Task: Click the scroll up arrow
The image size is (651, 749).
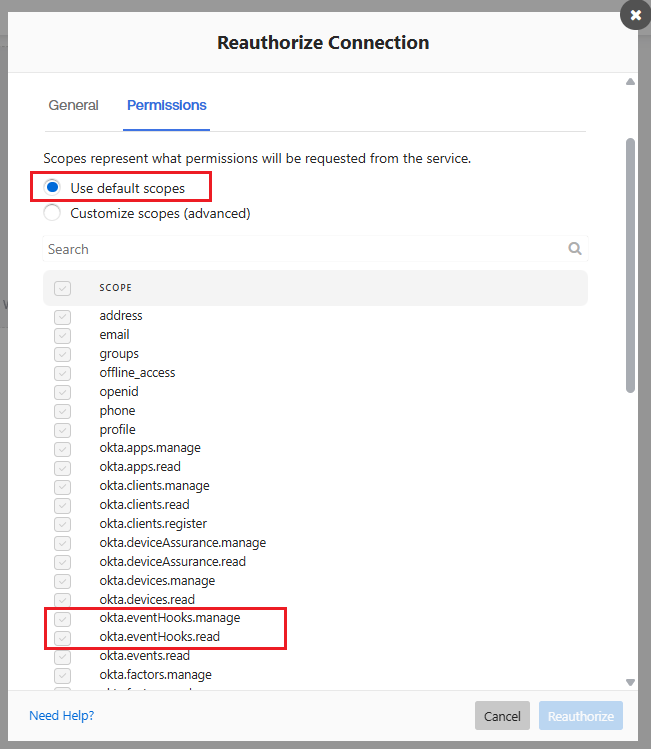Action: tap(630, 82)
